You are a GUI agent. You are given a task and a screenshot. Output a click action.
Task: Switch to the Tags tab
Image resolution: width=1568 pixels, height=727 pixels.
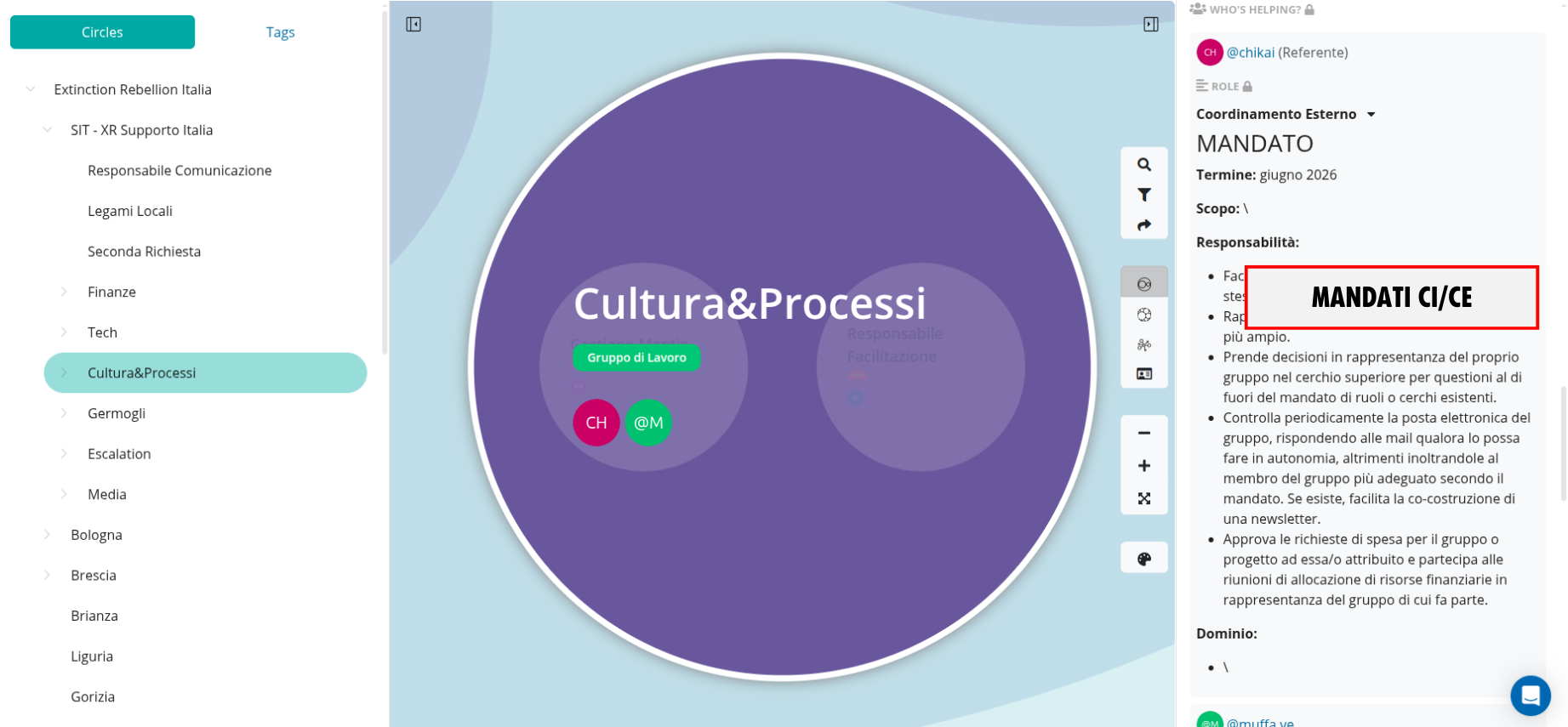(280, 32)
